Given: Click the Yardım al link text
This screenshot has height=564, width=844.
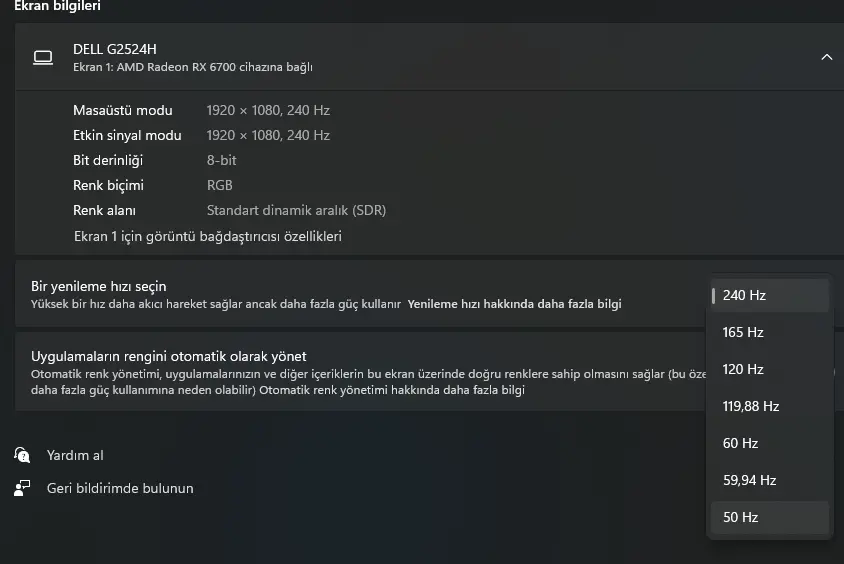Looking at the screenshot, I should (75, 455).
